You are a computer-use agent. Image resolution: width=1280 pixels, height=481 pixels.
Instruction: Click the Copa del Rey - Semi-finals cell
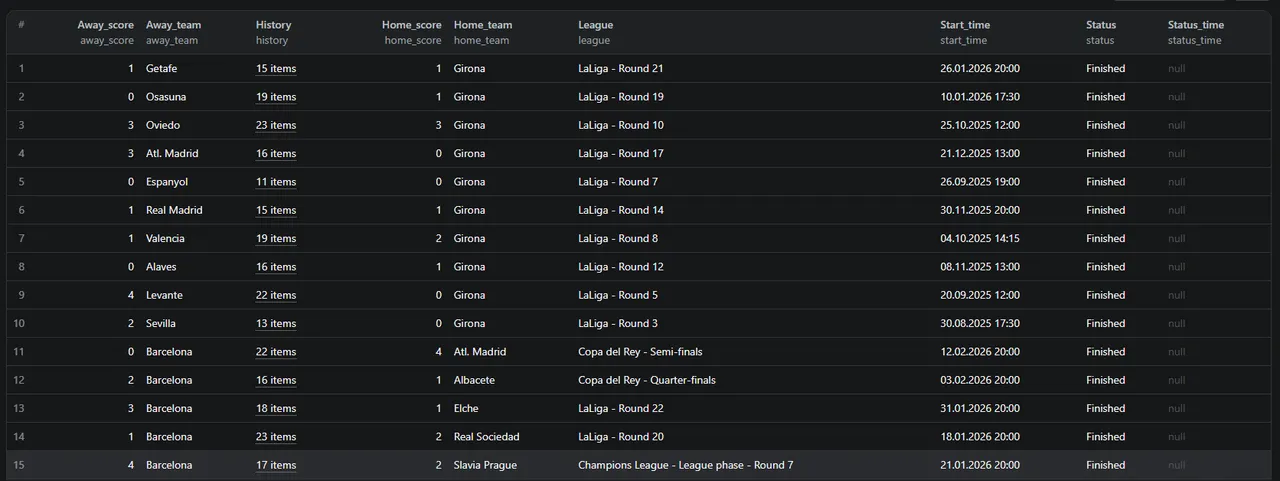coord(640,352)
